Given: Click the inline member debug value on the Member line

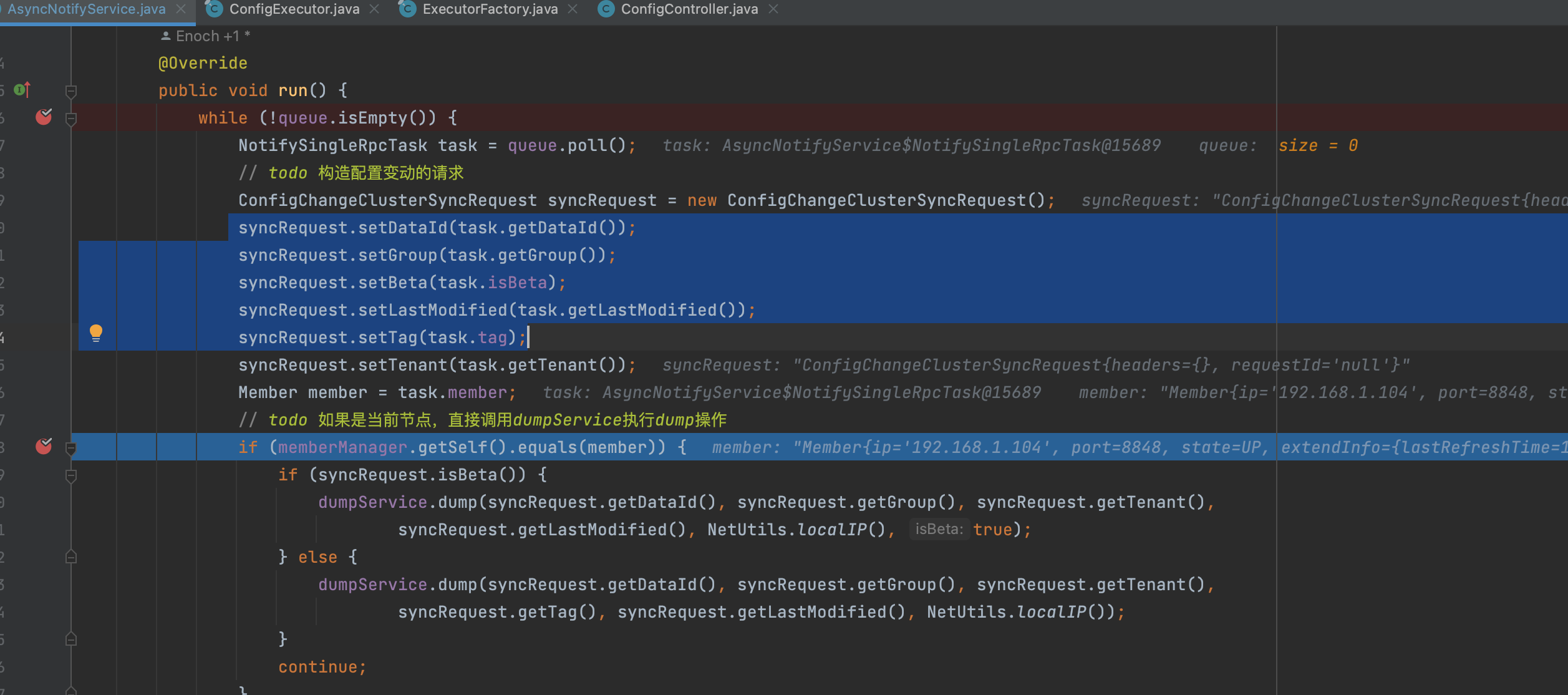Looking at the screenshot, I should tap(1323, 392).
